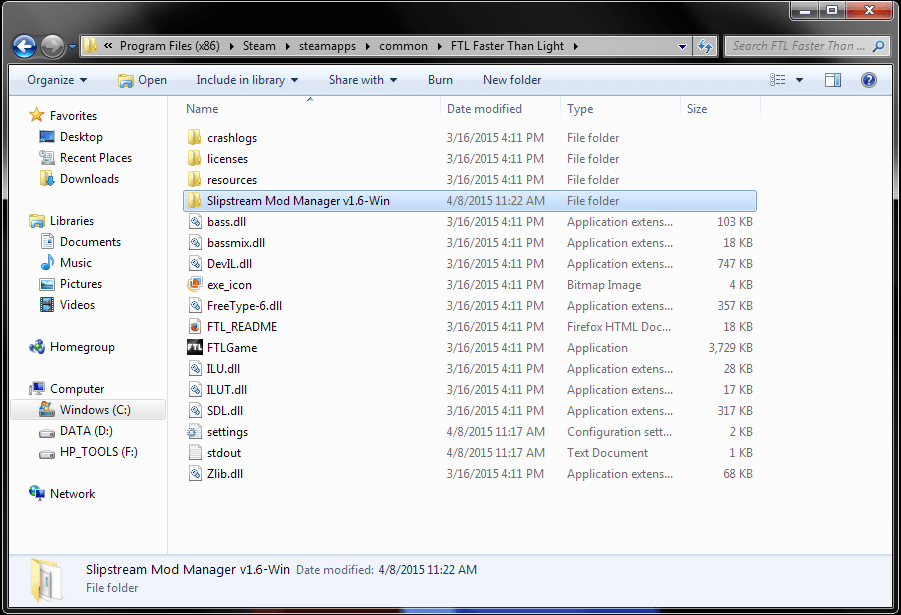Click the Search FTL Faster Than Light field
The height and width of the screenshot is (615, 901).
[x=799, y=46]
